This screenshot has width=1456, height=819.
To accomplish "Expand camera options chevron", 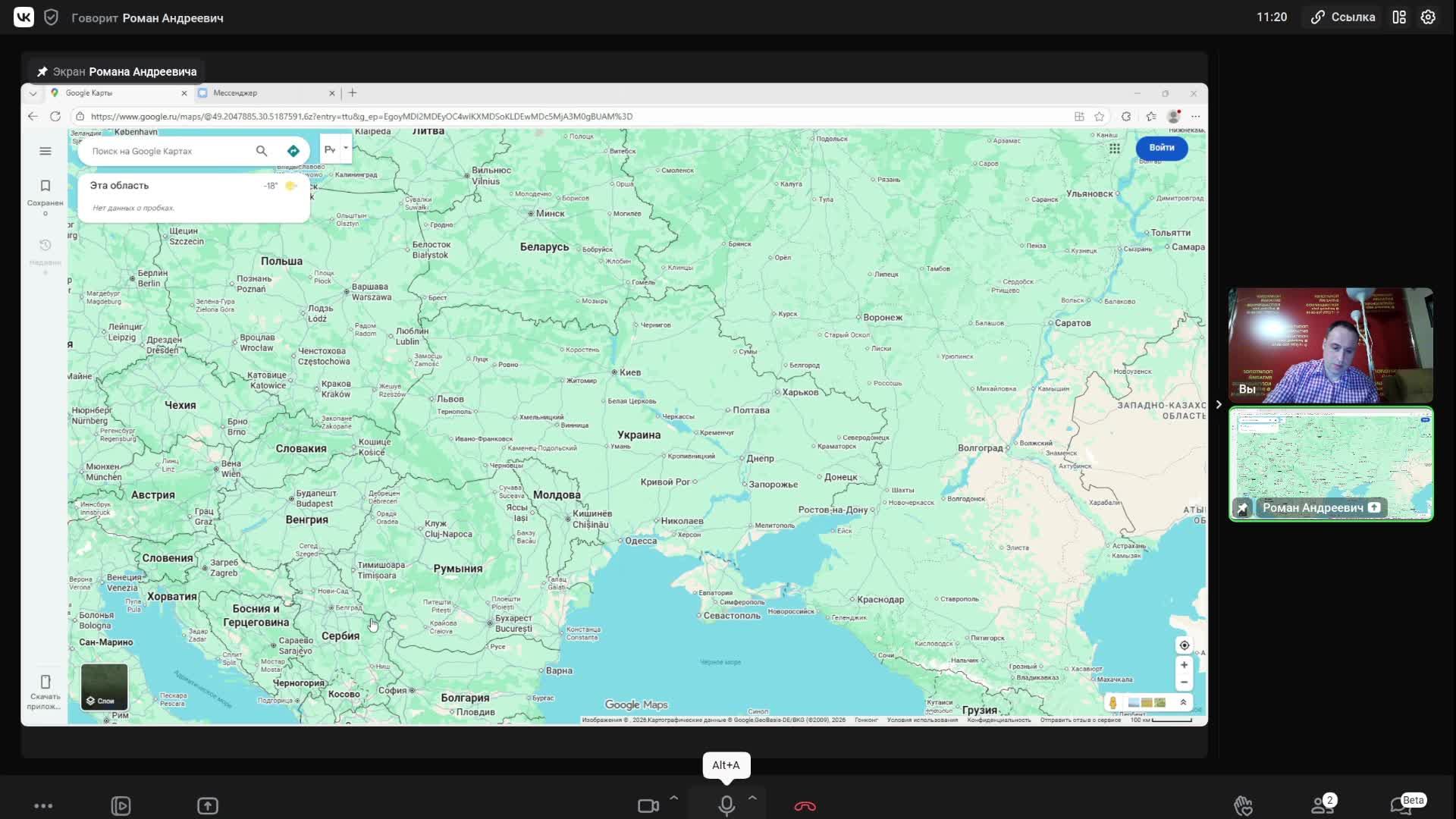I will click(673, 798).
